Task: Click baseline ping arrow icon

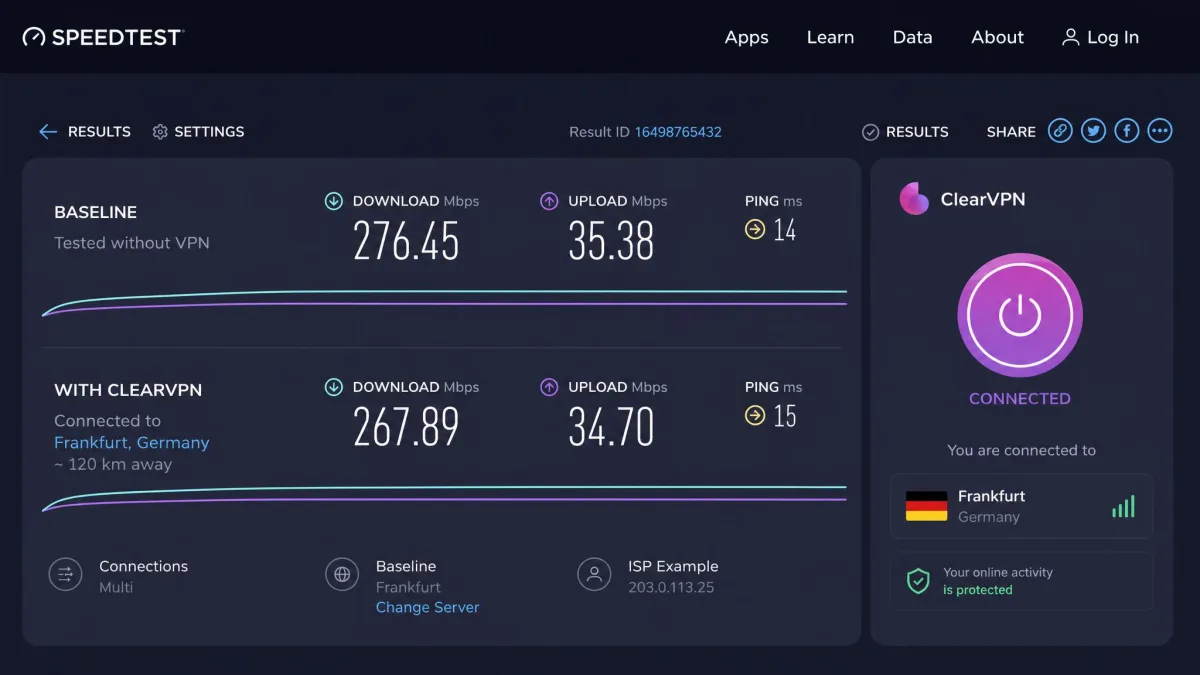Action: 755,230
